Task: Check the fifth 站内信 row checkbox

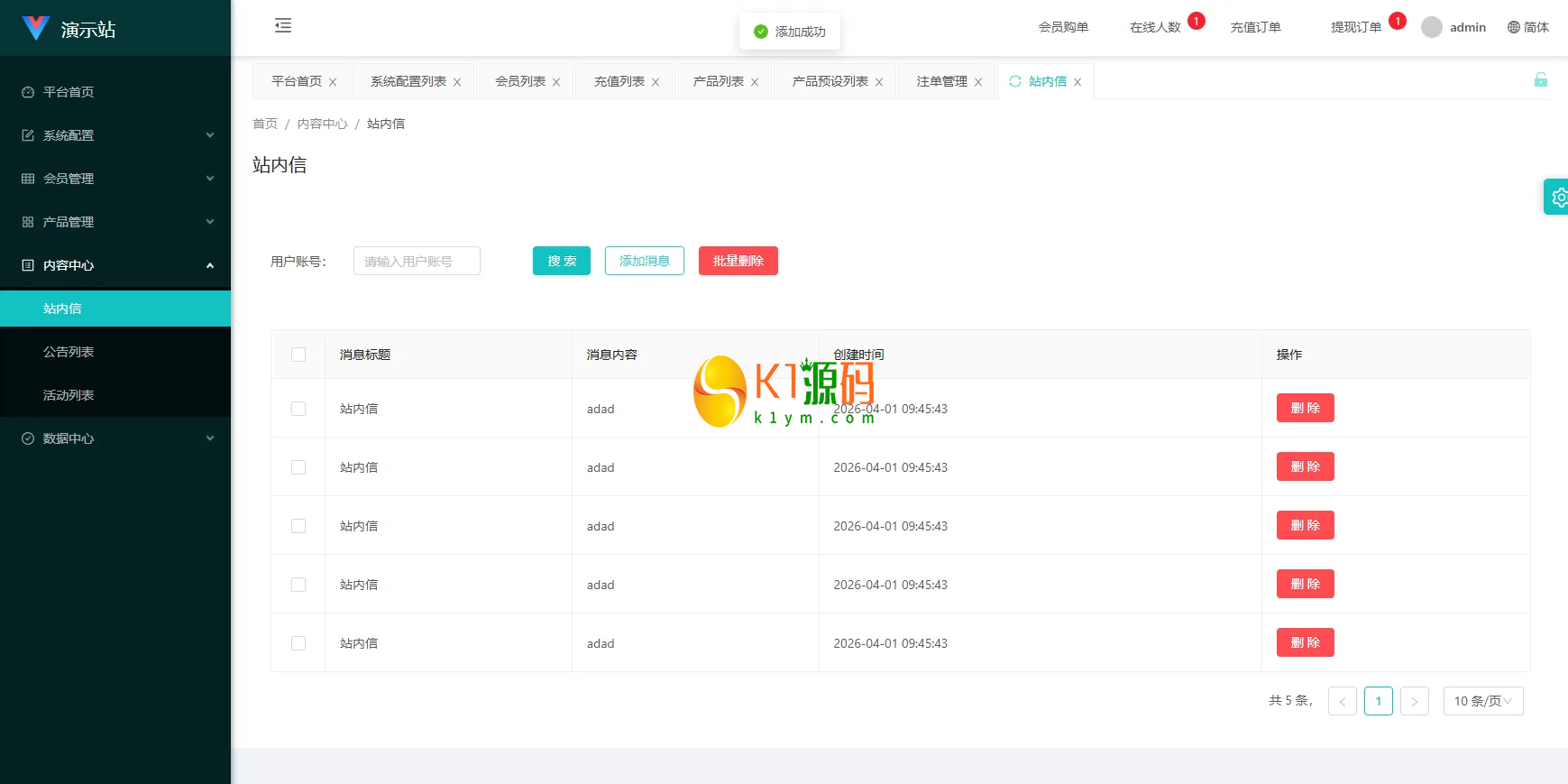Action: (298, 643)
